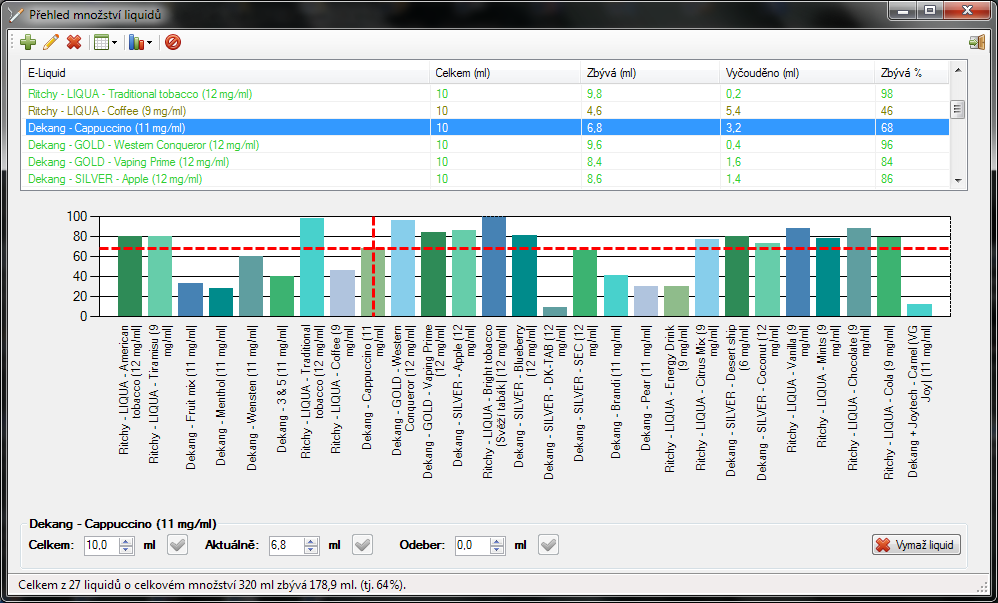
Task: Click the DK-TAB chart bar
Action: (555, 311)
